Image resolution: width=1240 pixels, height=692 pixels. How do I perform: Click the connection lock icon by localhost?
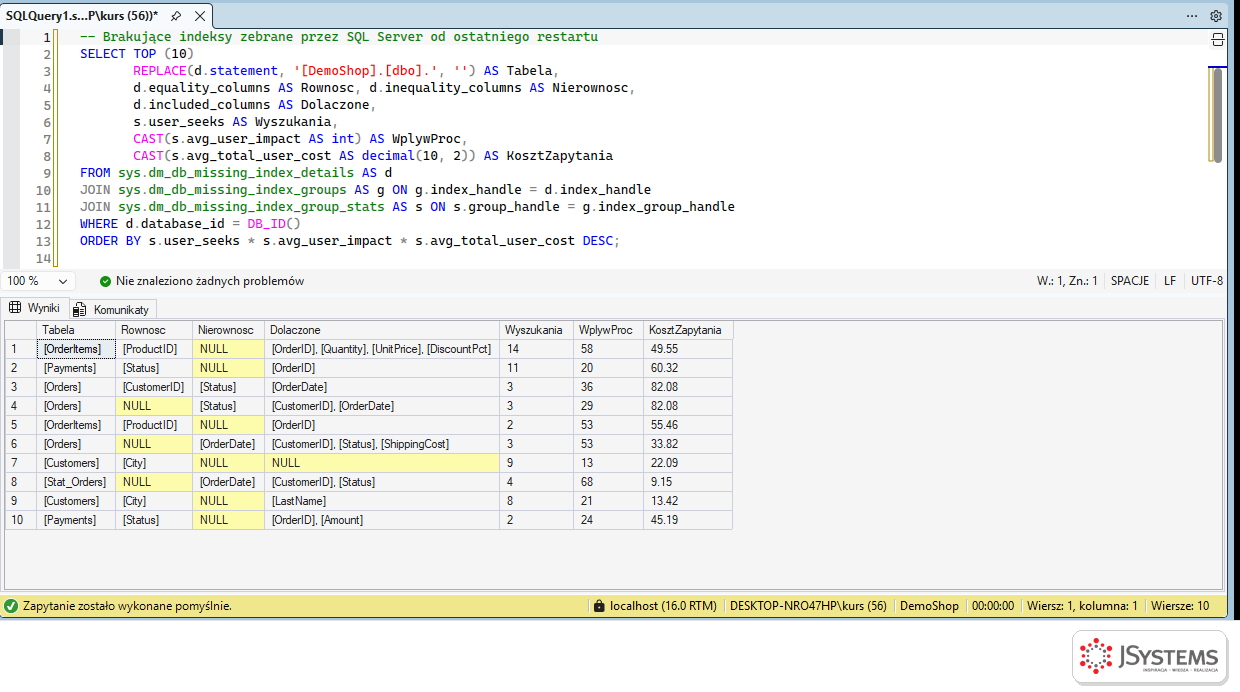[599, 606]
